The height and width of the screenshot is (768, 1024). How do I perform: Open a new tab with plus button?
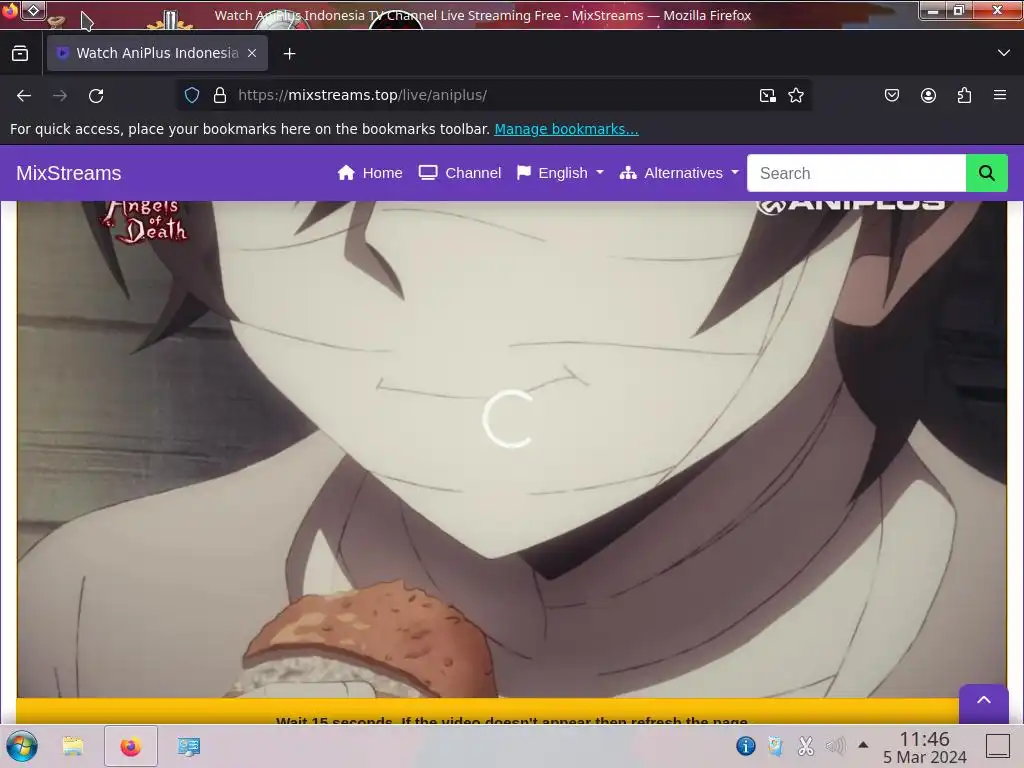coord(289,54)
